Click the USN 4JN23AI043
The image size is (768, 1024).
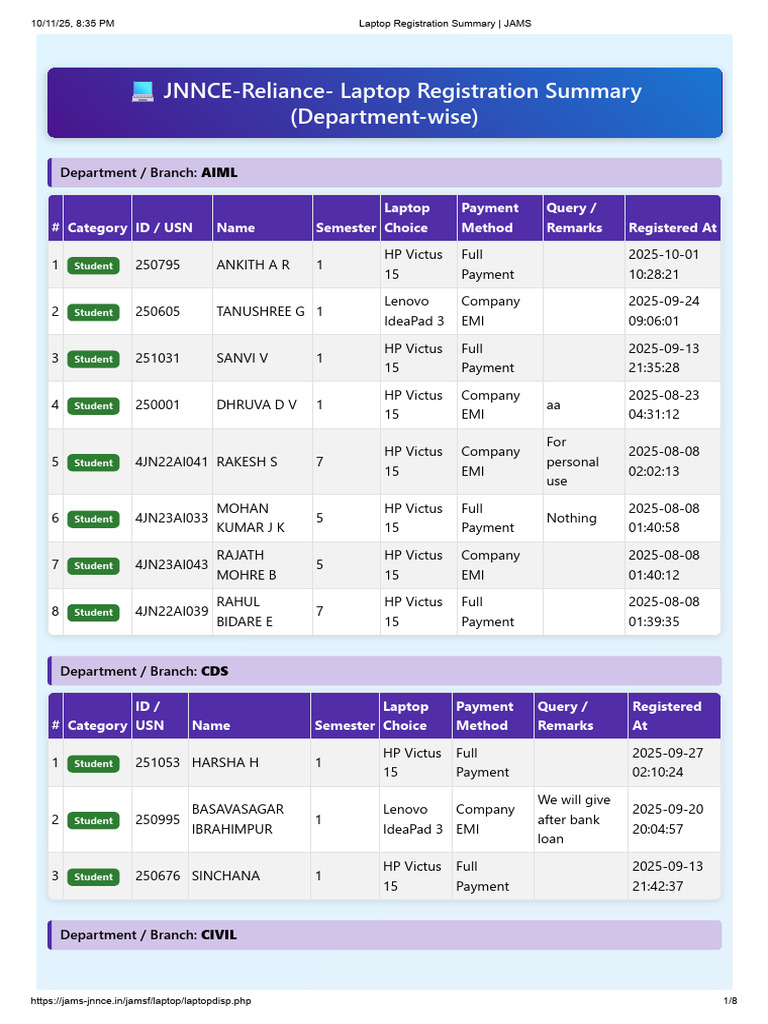(x=171, y=564)
